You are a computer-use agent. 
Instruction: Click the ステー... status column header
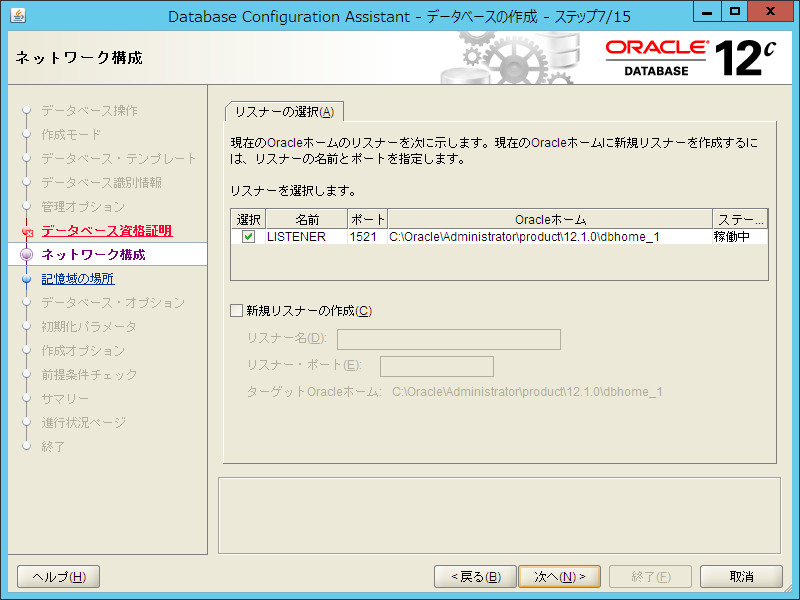point(740,219)
